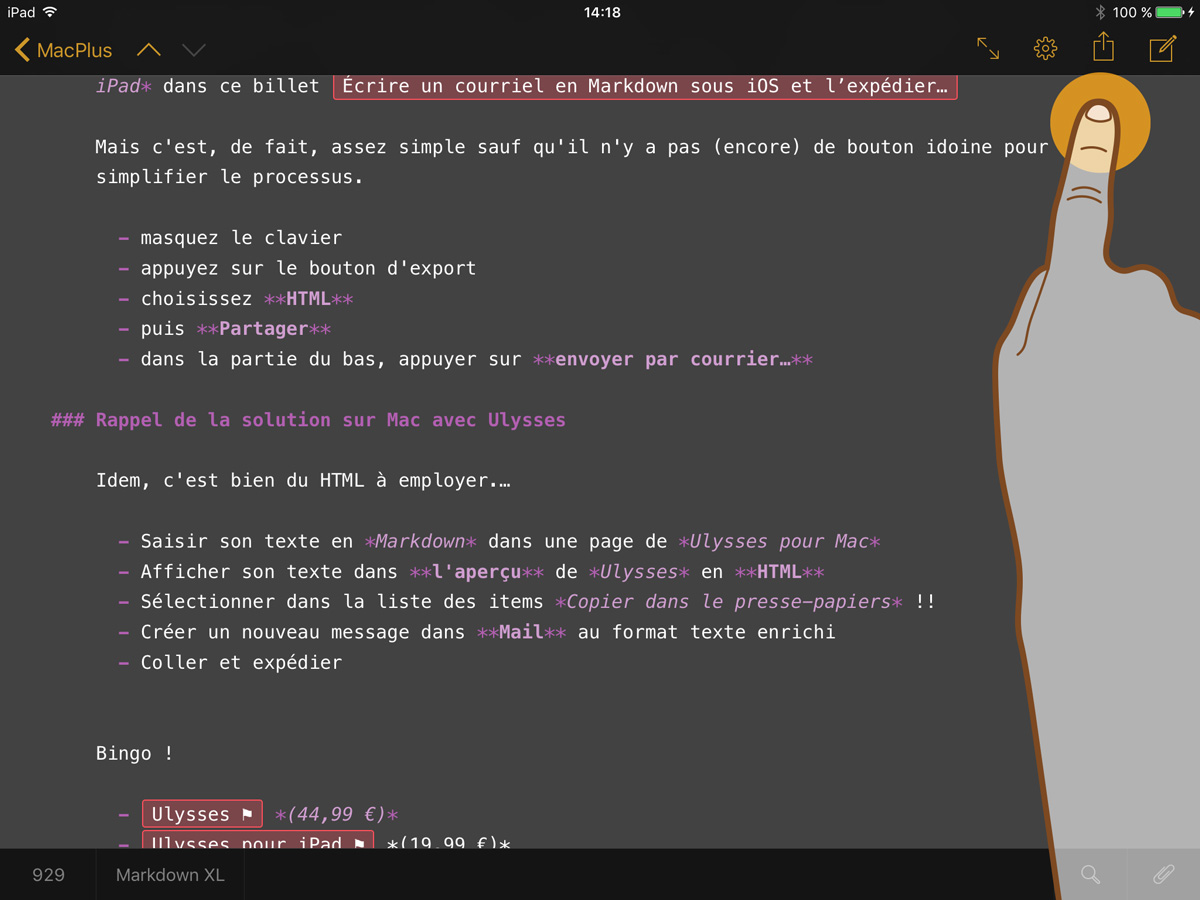Tap the 'Ulysses ⚑' link tag
Screen dimensions: 1200x900
(x=202, y=814)
